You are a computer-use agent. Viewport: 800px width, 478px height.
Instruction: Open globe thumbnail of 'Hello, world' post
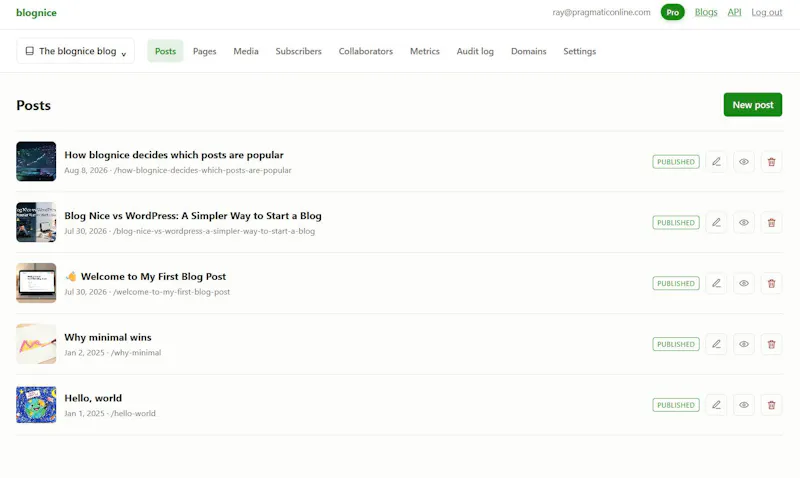pos(36,404)
